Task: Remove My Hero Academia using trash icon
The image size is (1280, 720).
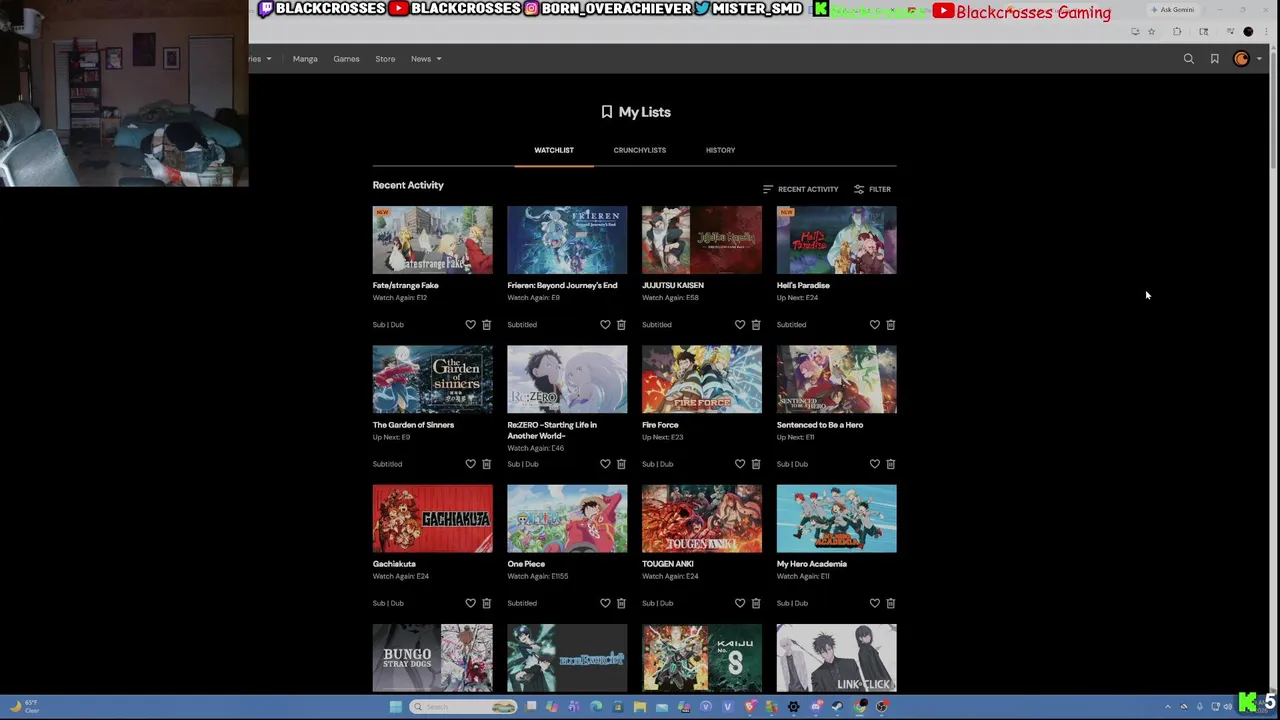Action: [891, 603]
